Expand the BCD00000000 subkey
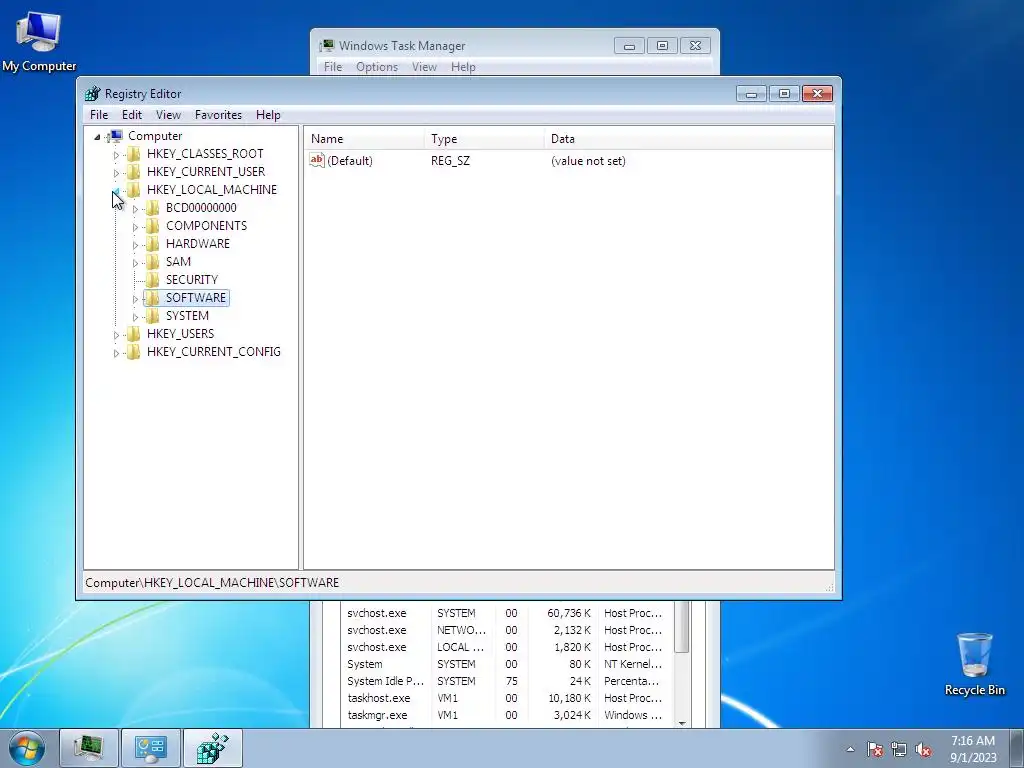Image resolution: width=1024 pixels, height=768 pixels. 135,209
